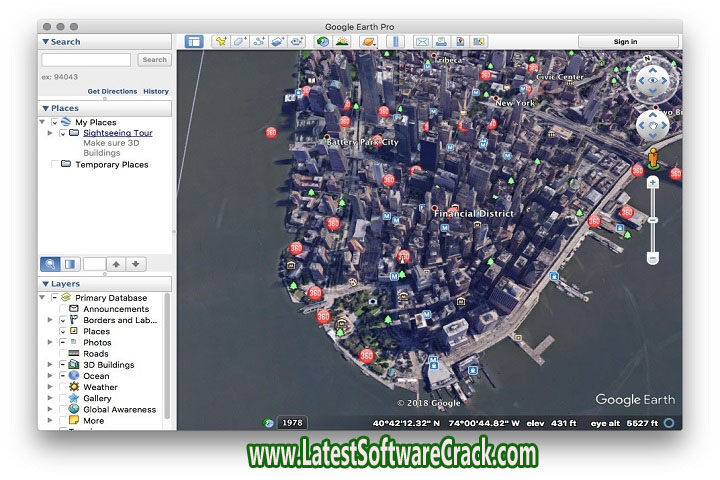Click the Add Placemark pin icon
The image size is (720, 480).
coord(219,41)
